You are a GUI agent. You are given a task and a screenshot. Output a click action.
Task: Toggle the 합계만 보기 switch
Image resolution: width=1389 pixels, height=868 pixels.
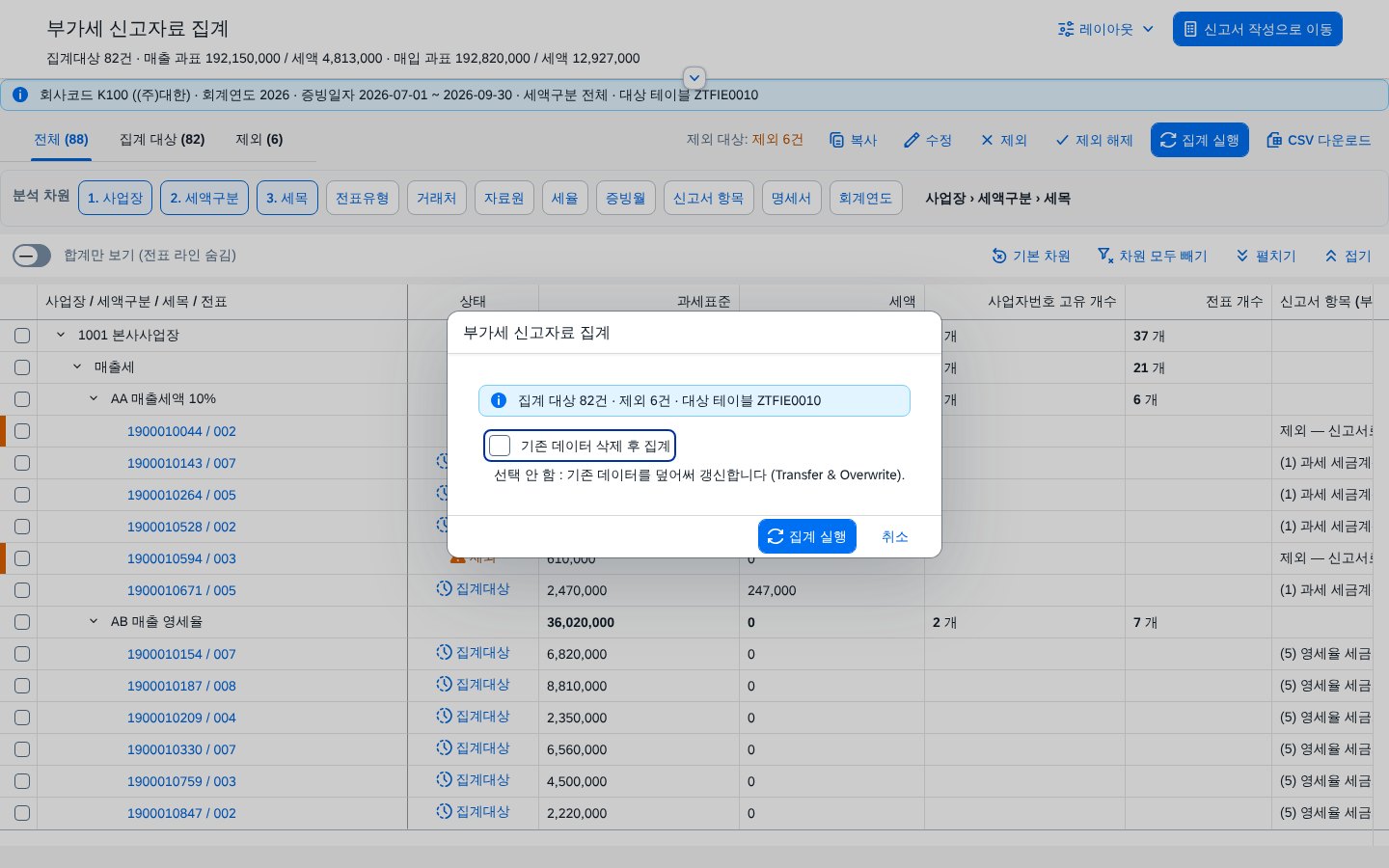[x=32, y=256]
